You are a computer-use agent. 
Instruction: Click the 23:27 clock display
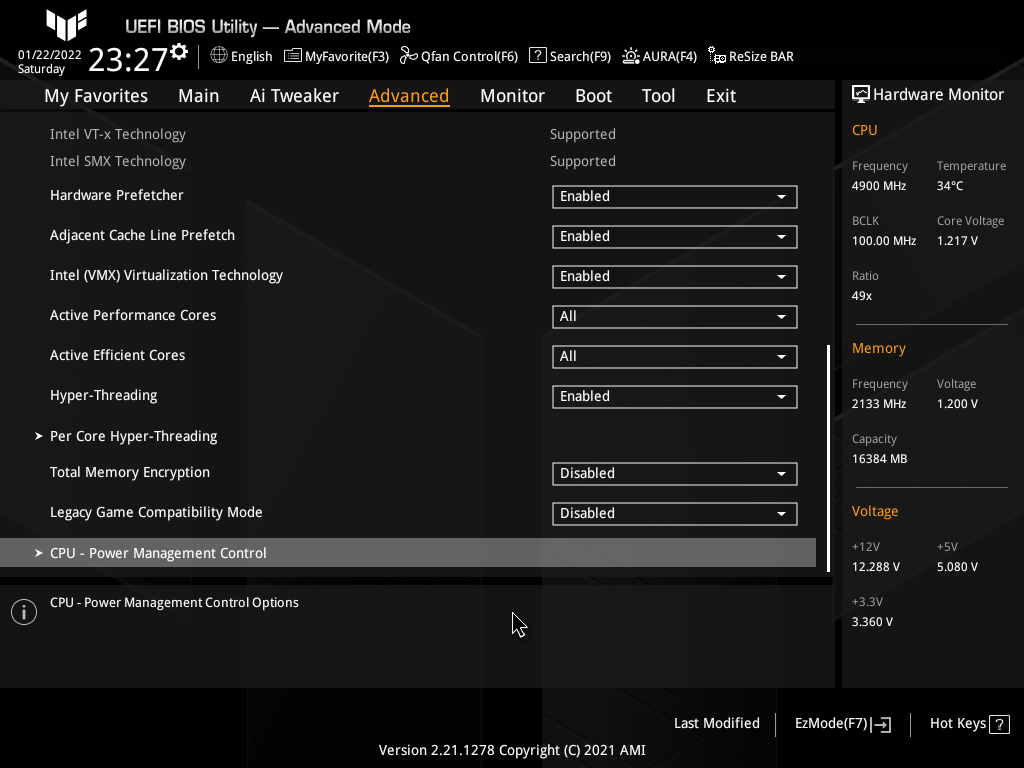pos(128,59)
